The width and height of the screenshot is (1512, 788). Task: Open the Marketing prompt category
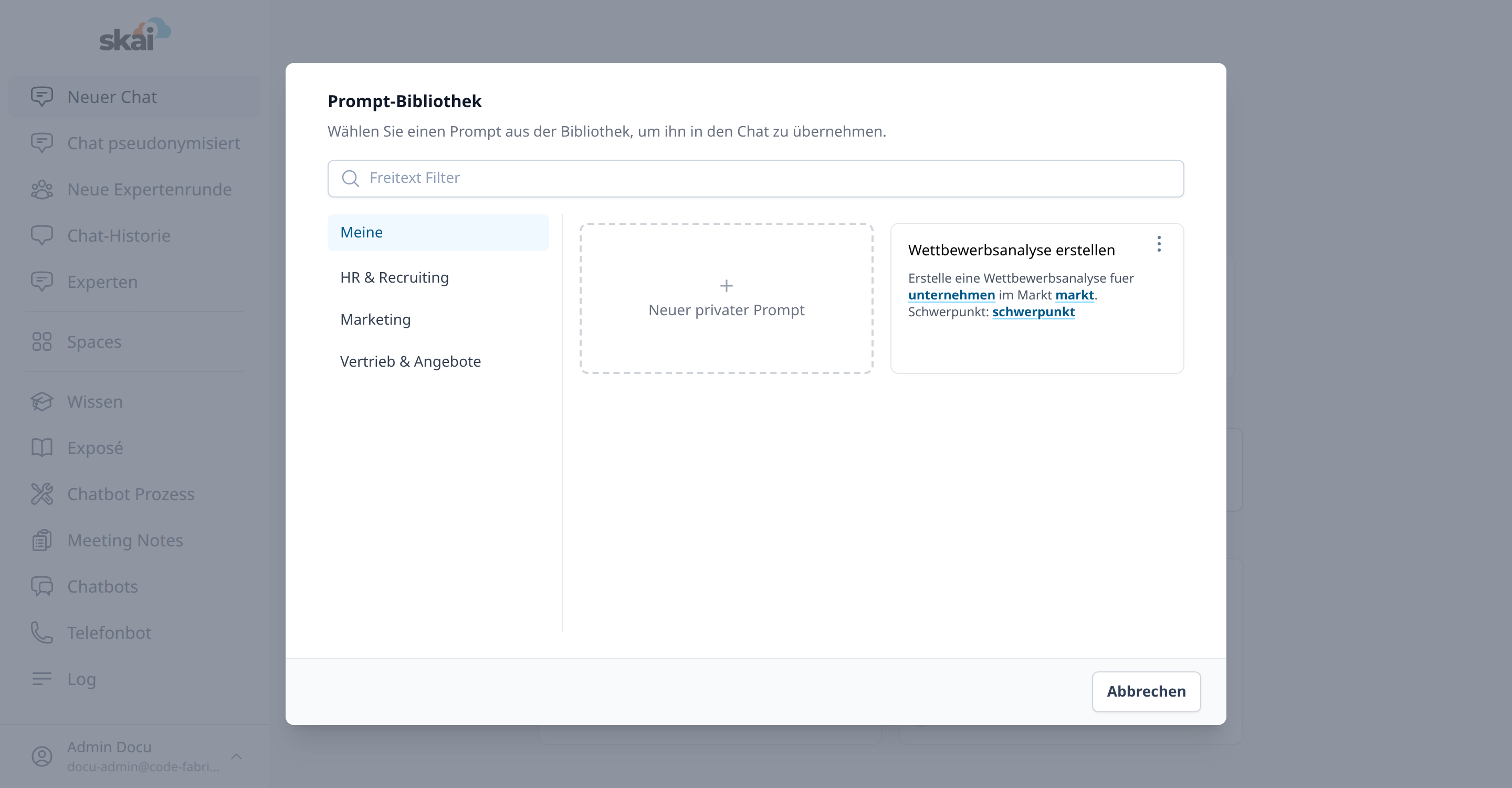[438, 319]
